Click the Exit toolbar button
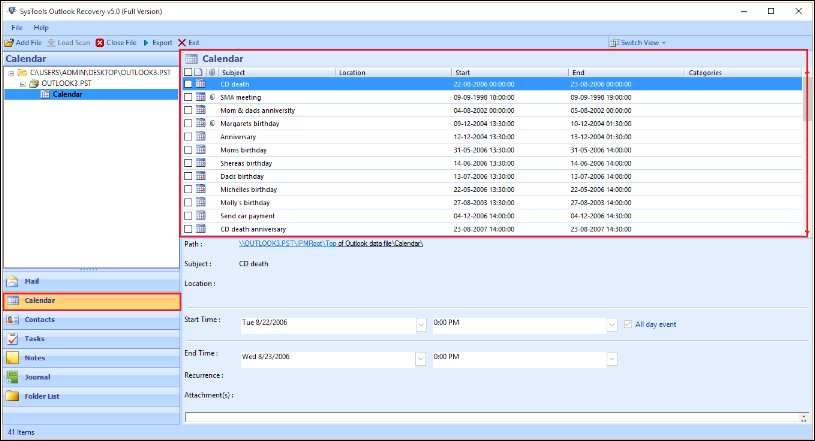 pos(189,43)
